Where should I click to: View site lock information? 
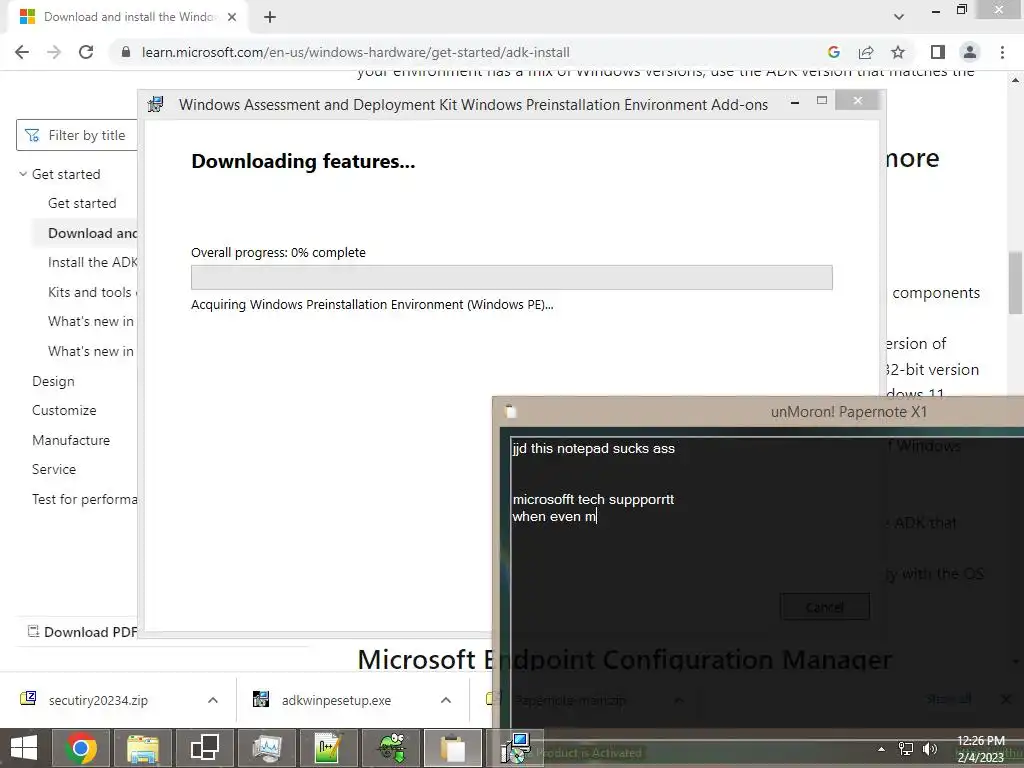point(126,52)
